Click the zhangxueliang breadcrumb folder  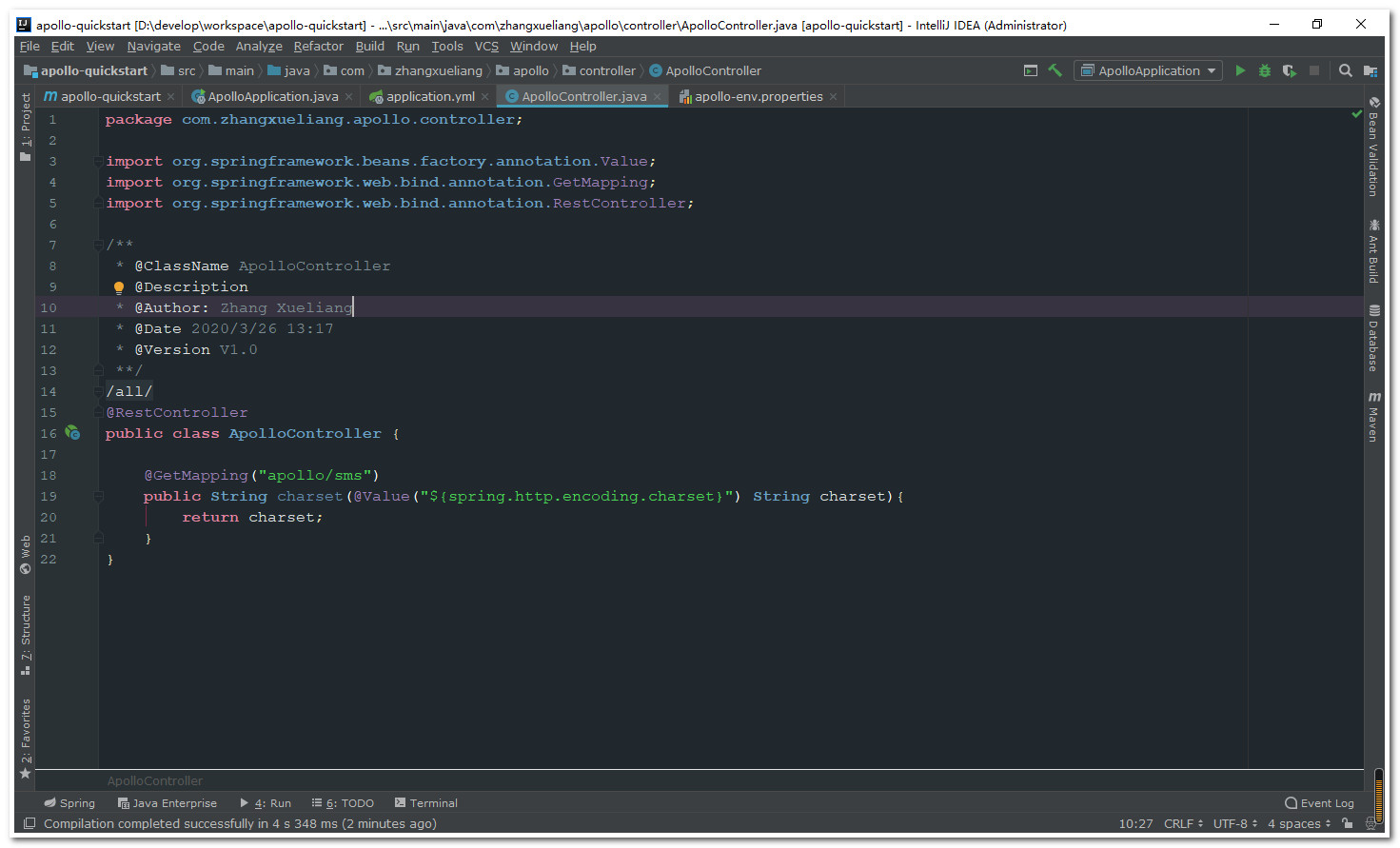[430, 70]
